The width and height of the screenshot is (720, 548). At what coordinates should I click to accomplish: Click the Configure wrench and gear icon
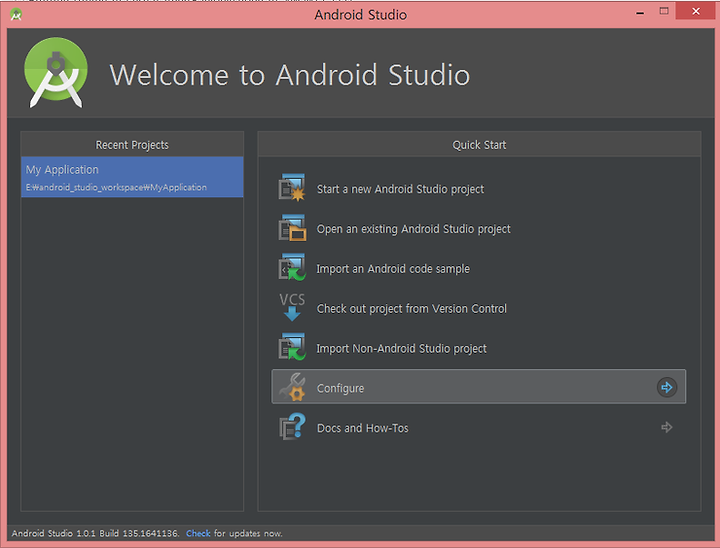[292, 387]
